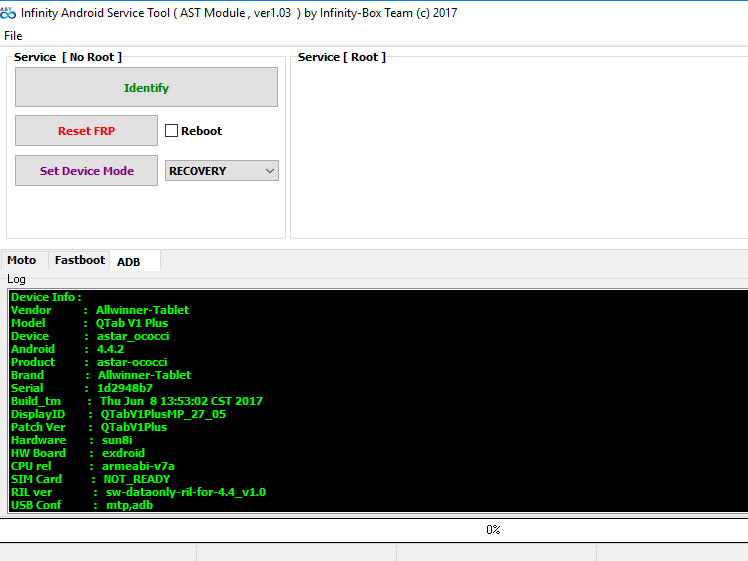Click the 'Log' panel label

click(x=16, y=279)
